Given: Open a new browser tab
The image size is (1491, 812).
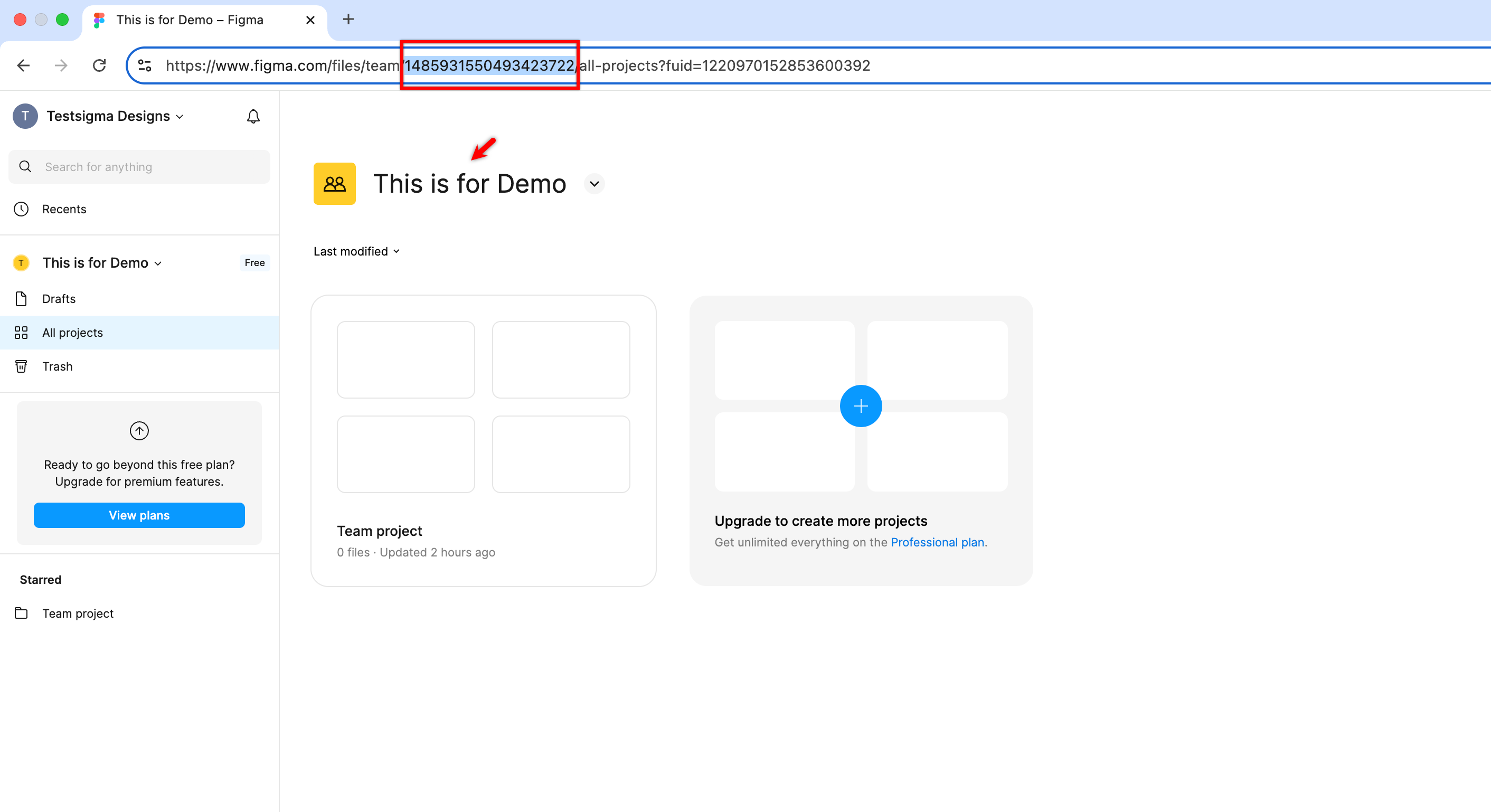Looking at the screenshot, I should 348,19.
